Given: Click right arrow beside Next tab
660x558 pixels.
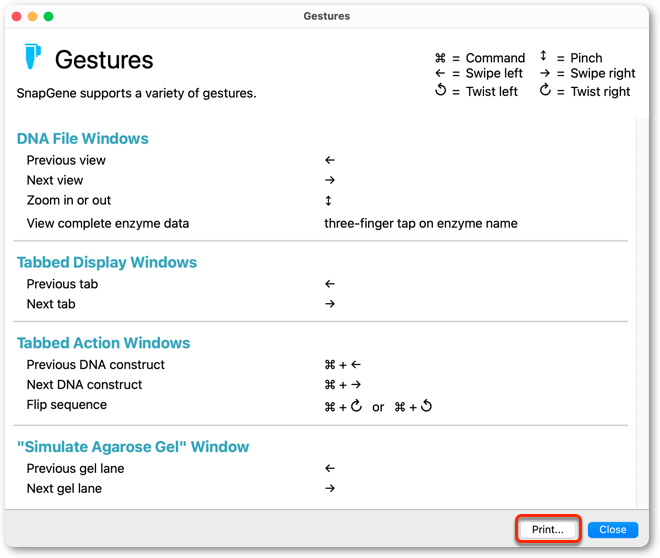Looking at the screenshot, I should [x=330, y=304].
